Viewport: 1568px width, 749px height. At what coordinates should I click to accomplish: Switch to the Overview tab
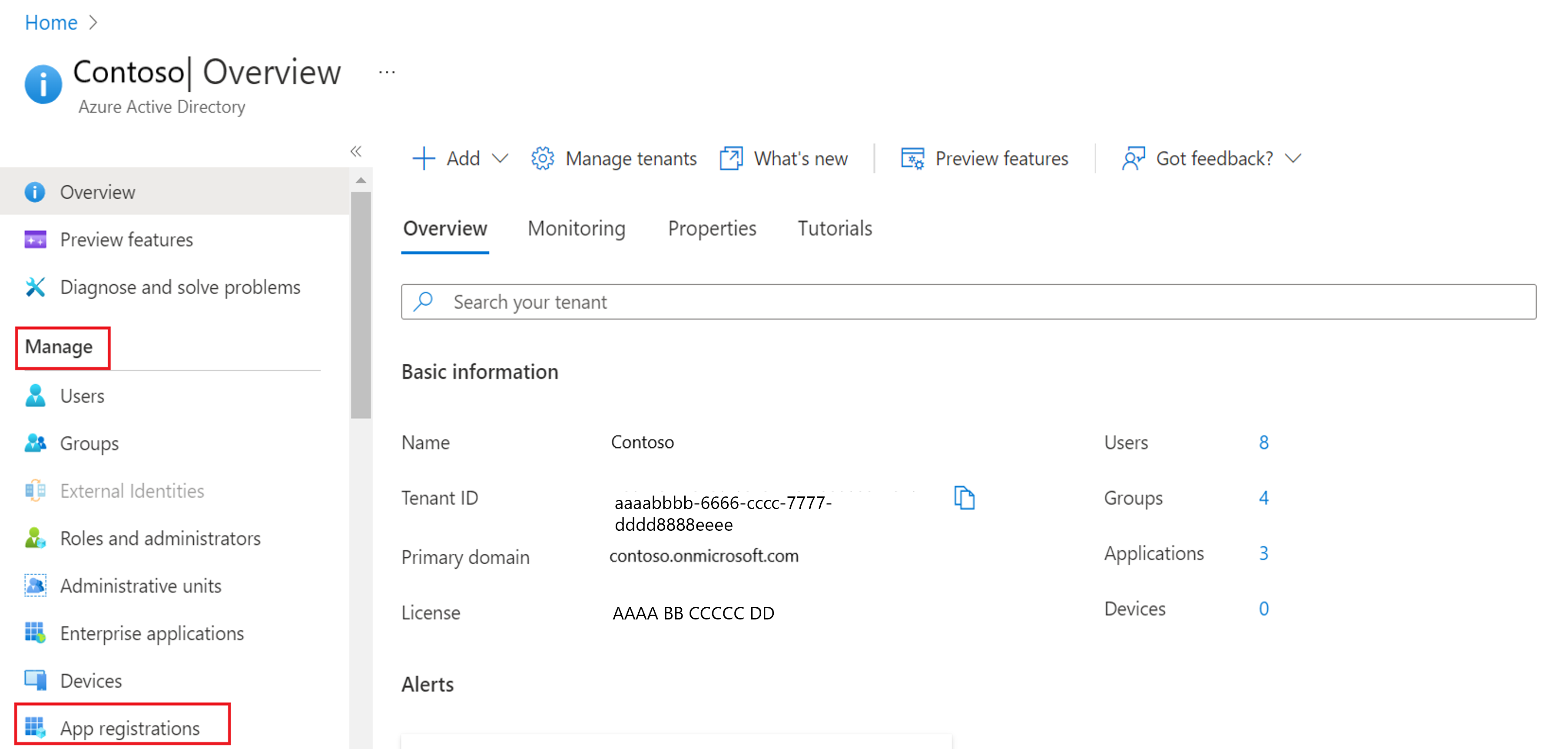point(445,228)
